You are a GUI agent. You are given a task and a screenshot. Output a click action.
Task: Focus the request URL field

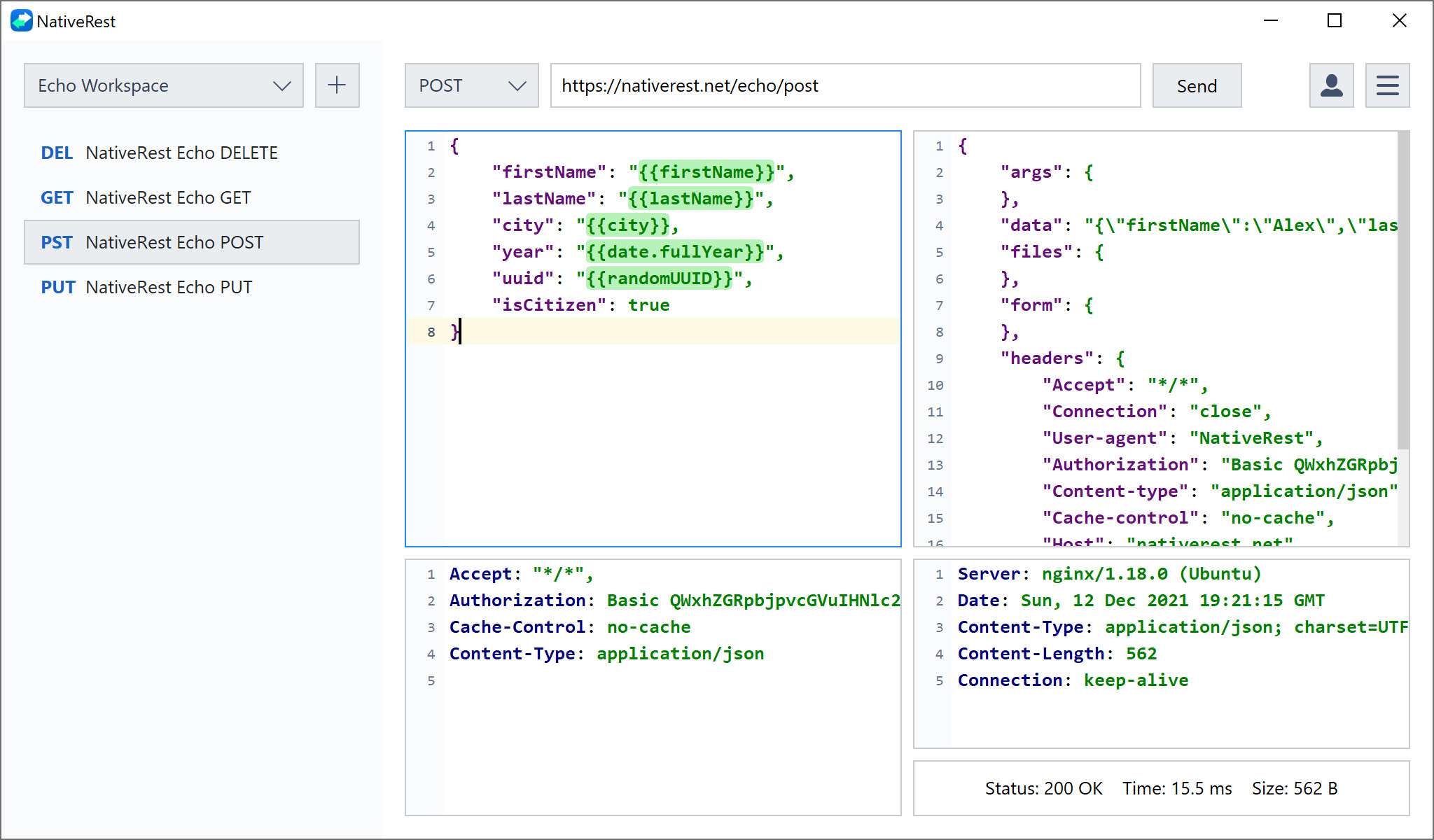tap(846, 85)
